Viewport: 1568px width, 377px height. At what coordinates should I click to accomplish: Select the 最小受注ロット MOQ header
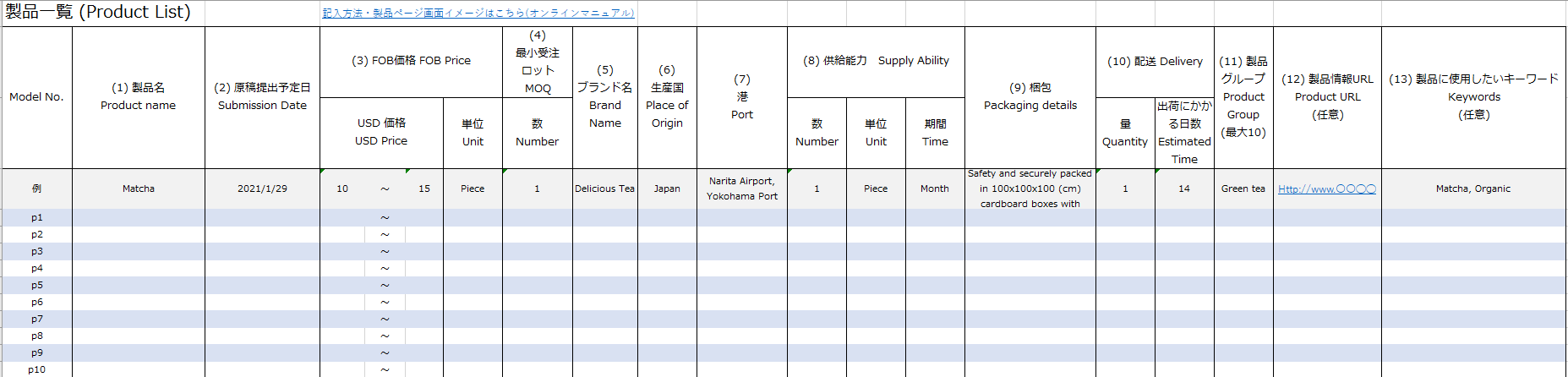pyautogui.click(x=538, y=62)
